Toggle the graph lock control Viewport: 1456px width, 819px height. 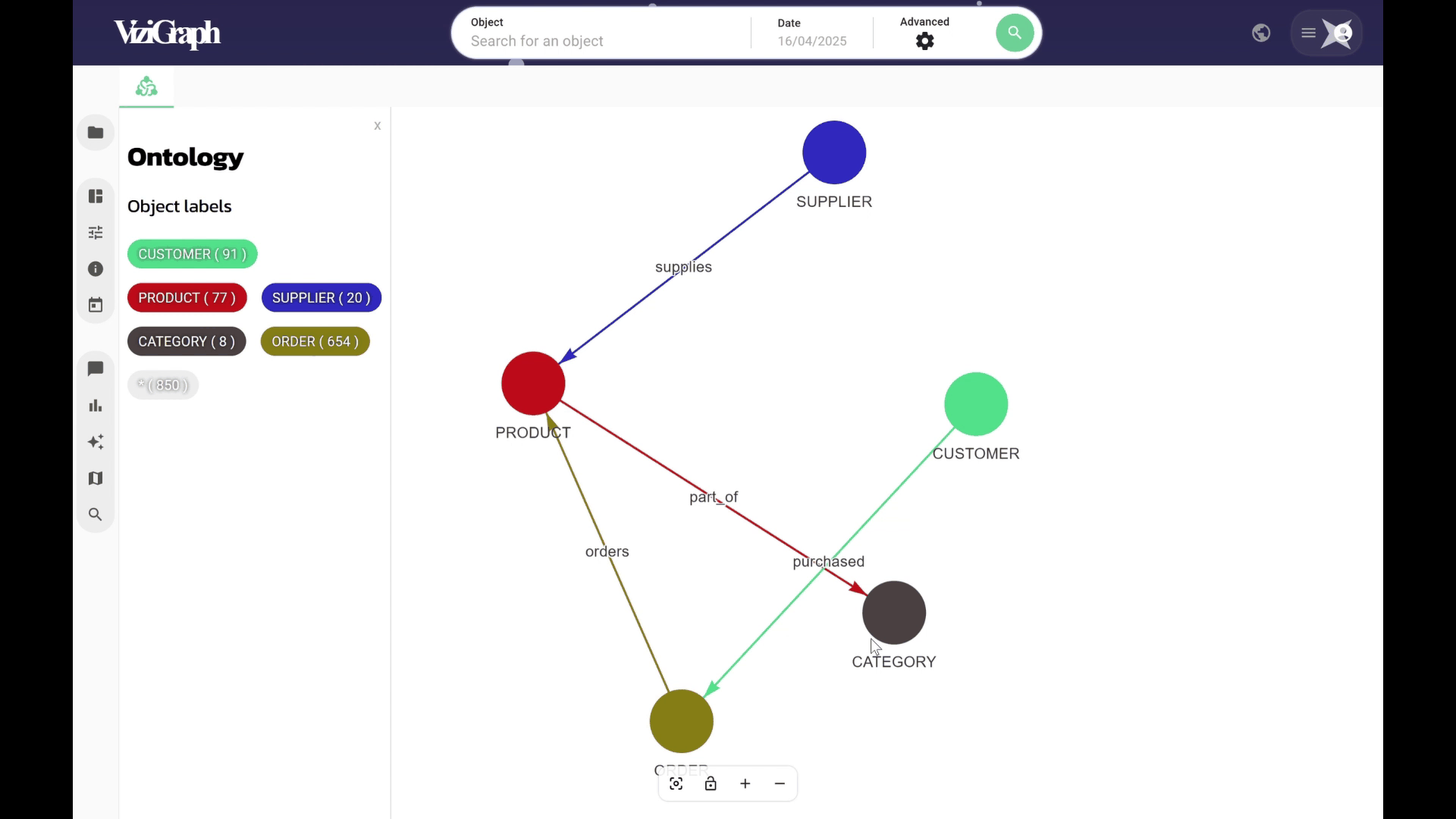pyautogui.click(x=711, y=783)
